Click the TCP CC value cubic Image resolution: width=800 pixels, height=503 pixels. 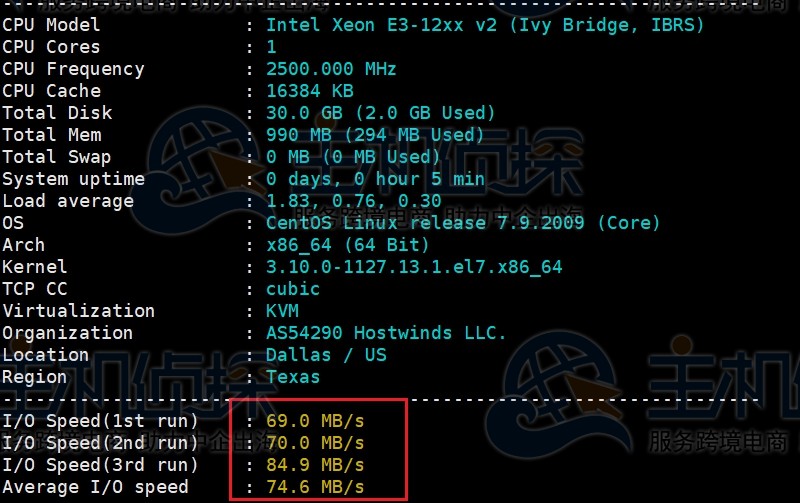tap(293, 289)
